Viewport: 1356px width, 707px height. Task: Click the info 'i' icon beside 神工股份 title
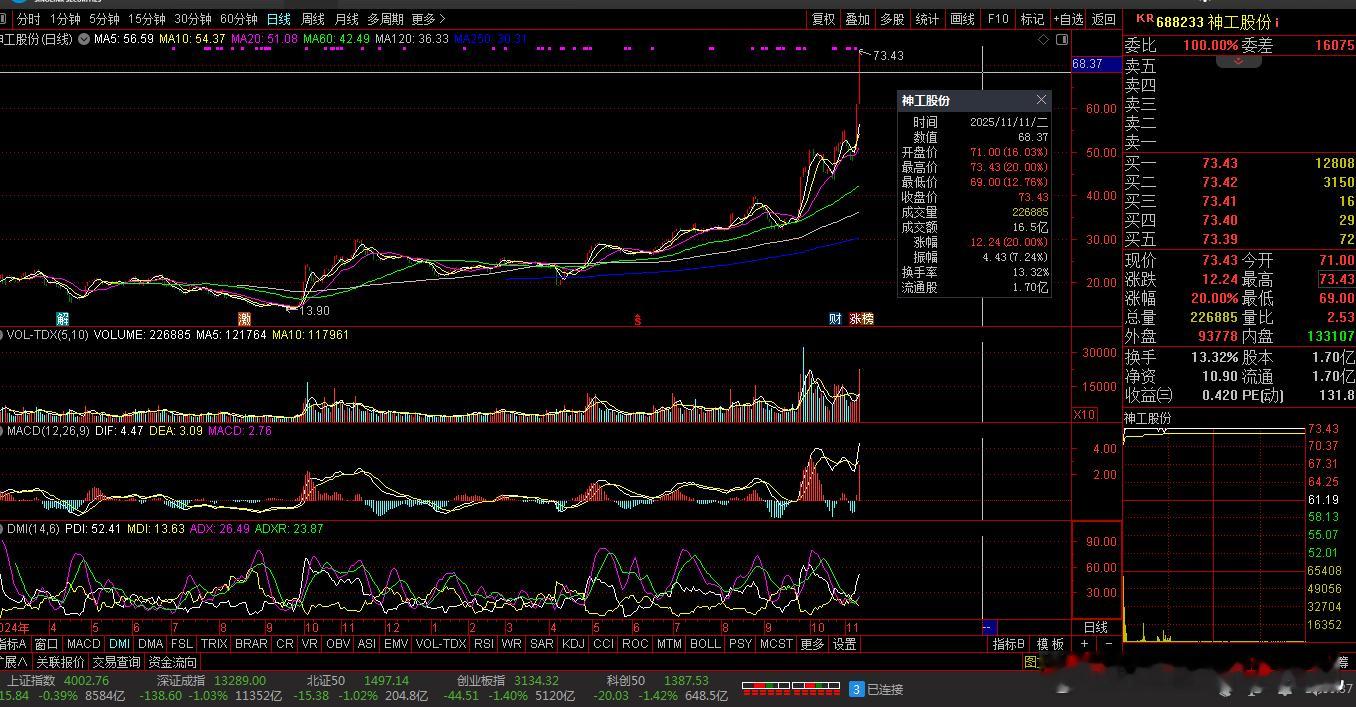click(1277, 22)
